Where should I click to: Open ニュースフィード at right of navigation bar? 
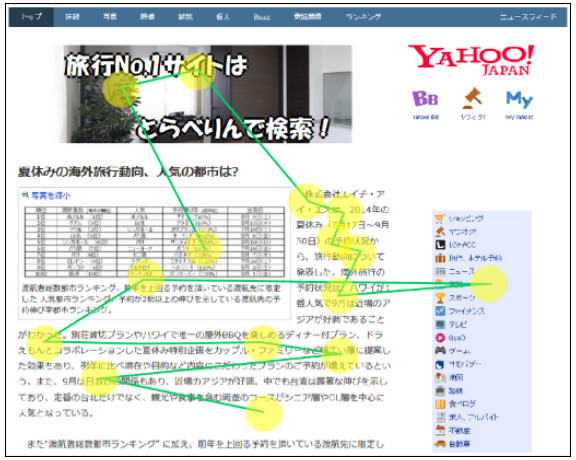click(x=528, y=17)
